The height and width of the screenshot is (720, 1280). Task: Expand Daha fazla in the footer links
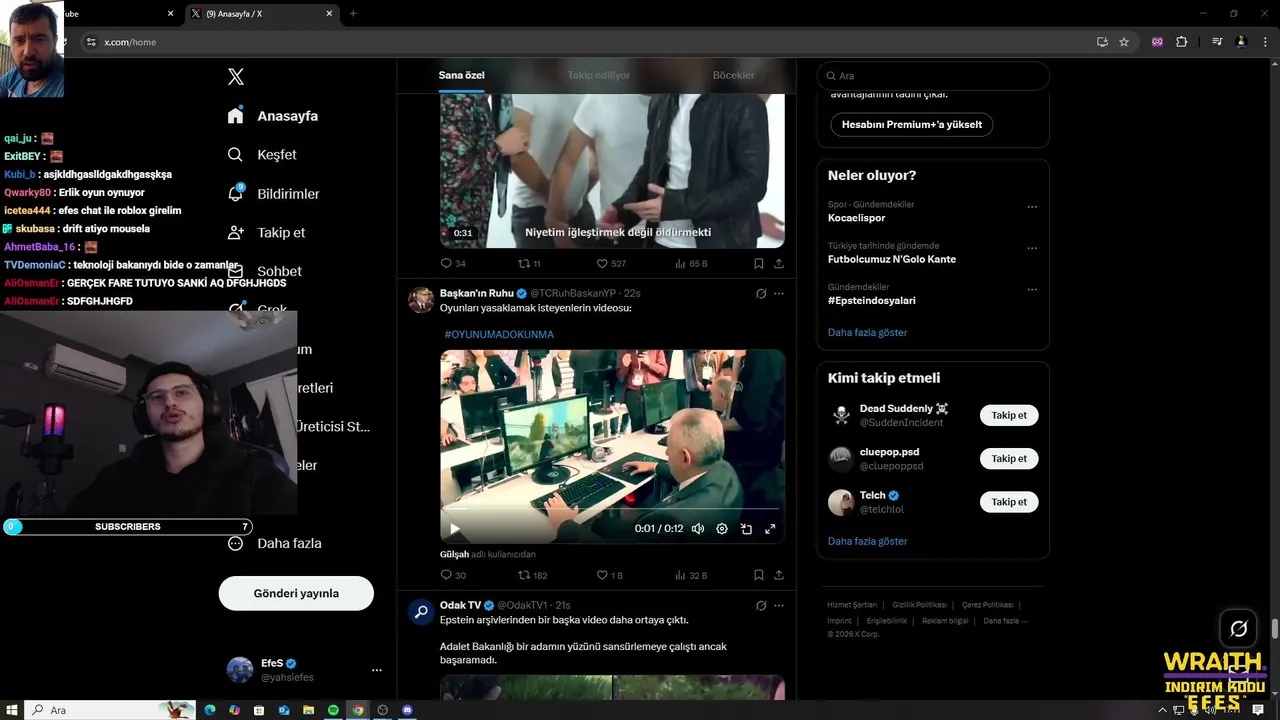point(1004,621)
